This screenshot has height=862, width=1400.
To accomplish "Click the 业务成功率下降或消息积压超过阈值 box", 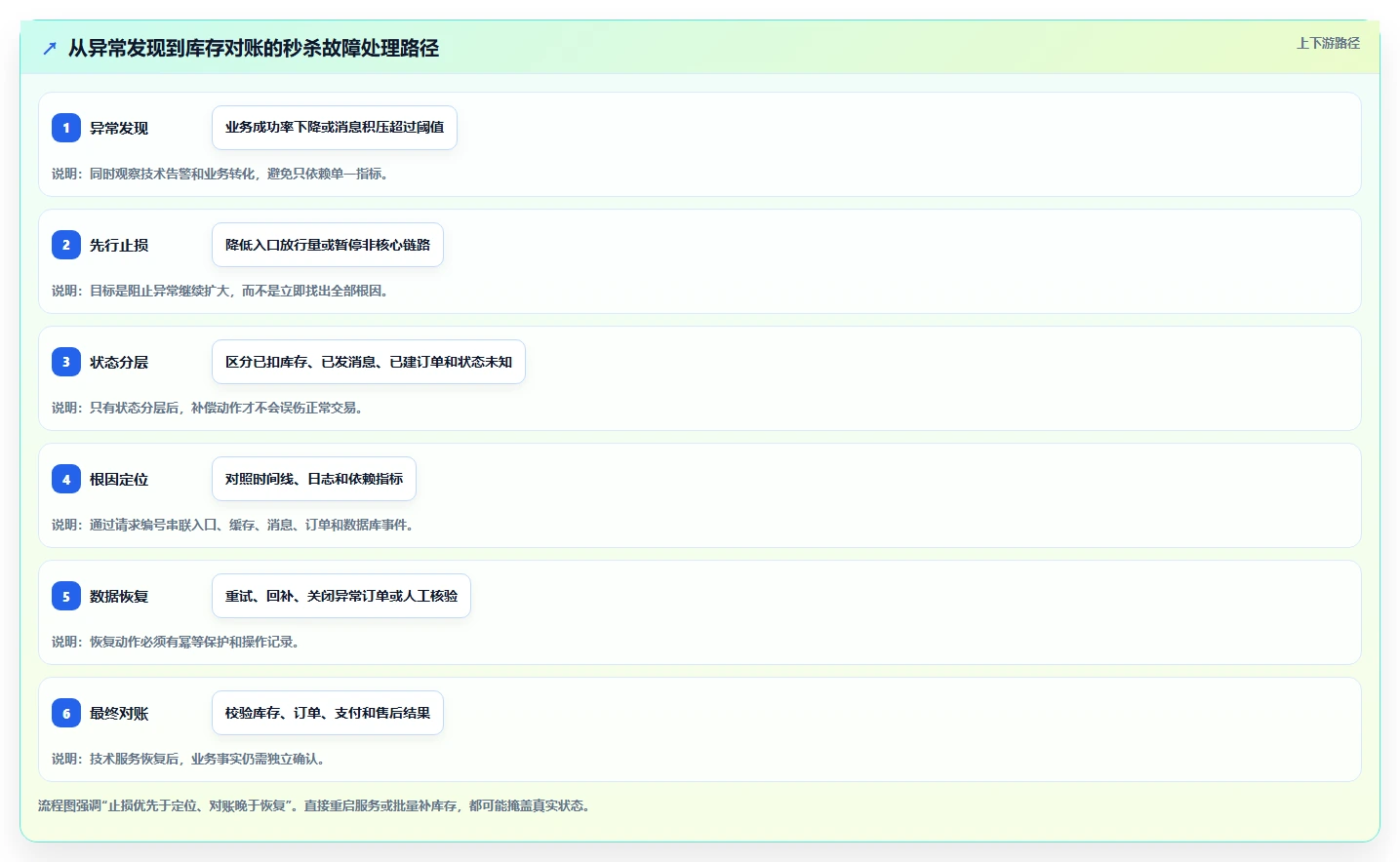I will point(335,128).
